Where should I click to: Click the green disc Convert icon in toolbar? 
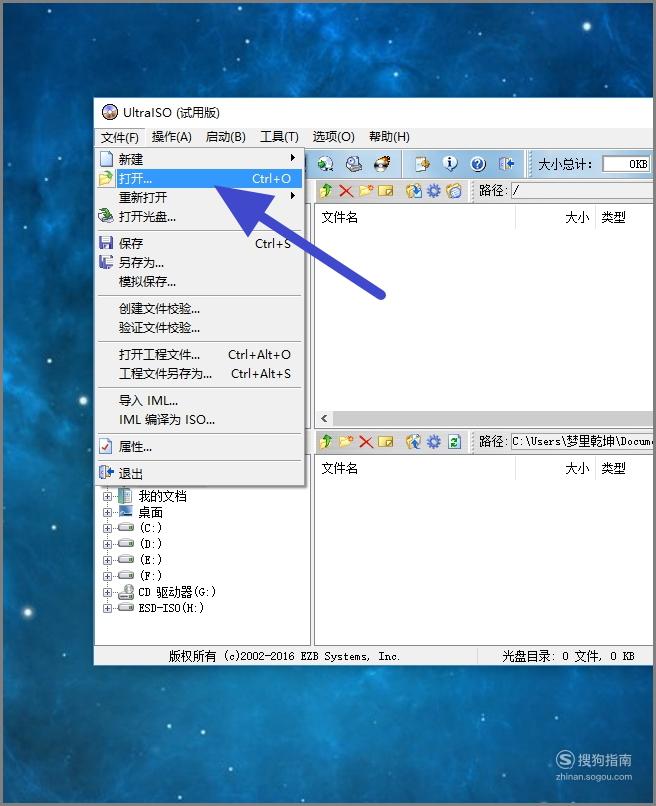325,164
